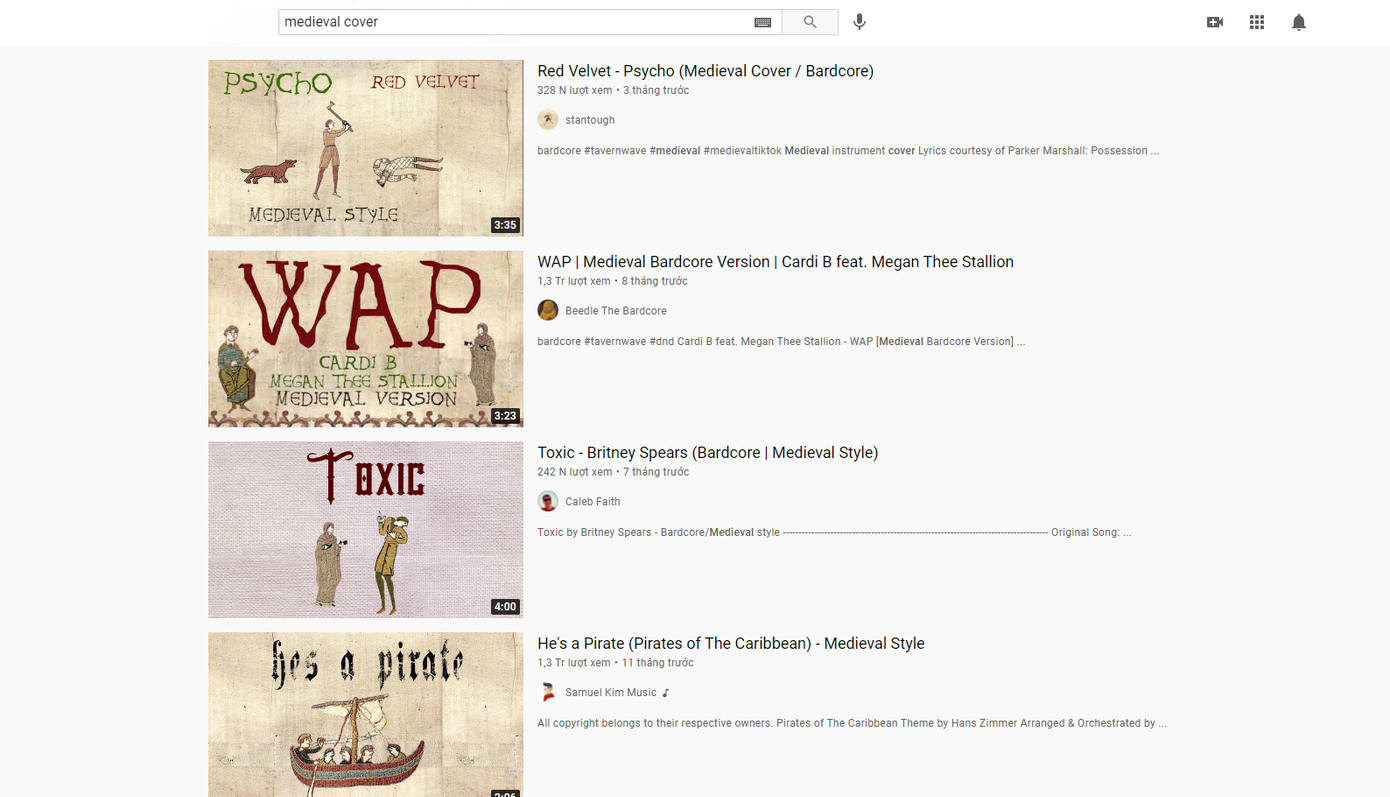Click Samuel Kim Music channel avatar
Viewport: 1390px width, 797px height.
[548, 692]
